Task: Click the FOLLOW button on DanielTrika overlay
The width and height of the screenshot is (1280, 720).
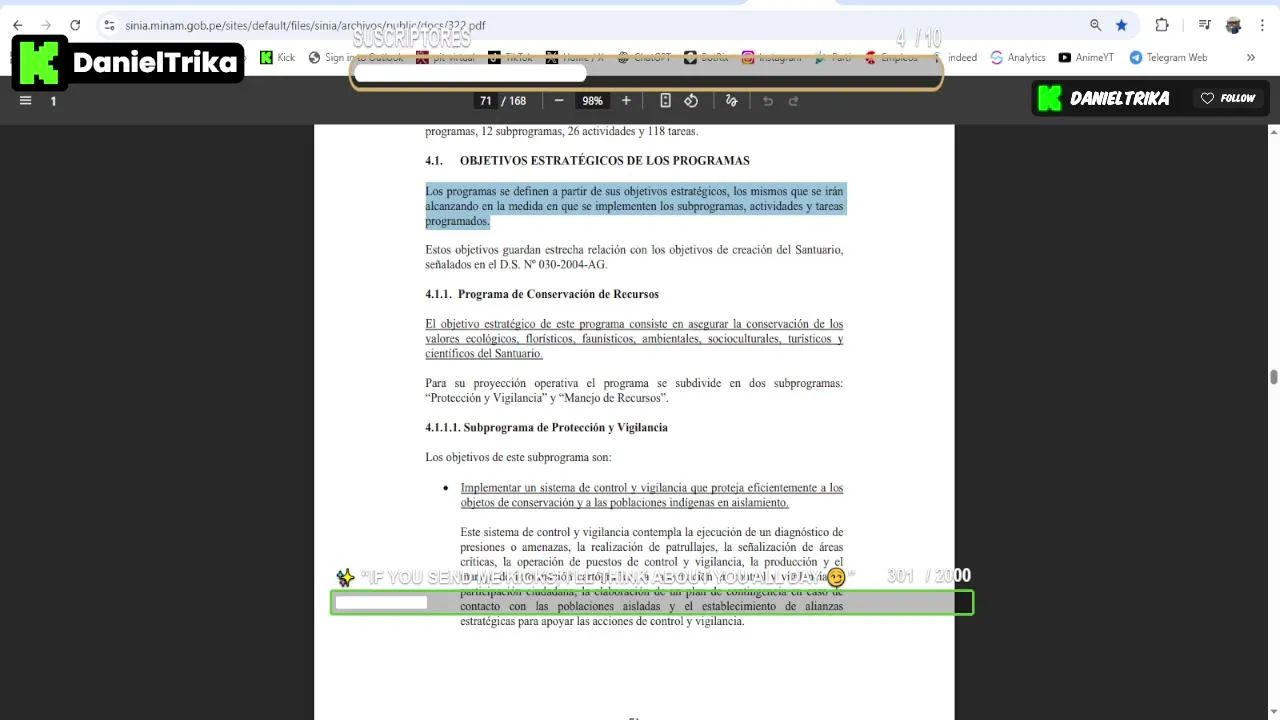Action: click(1229, 98)
